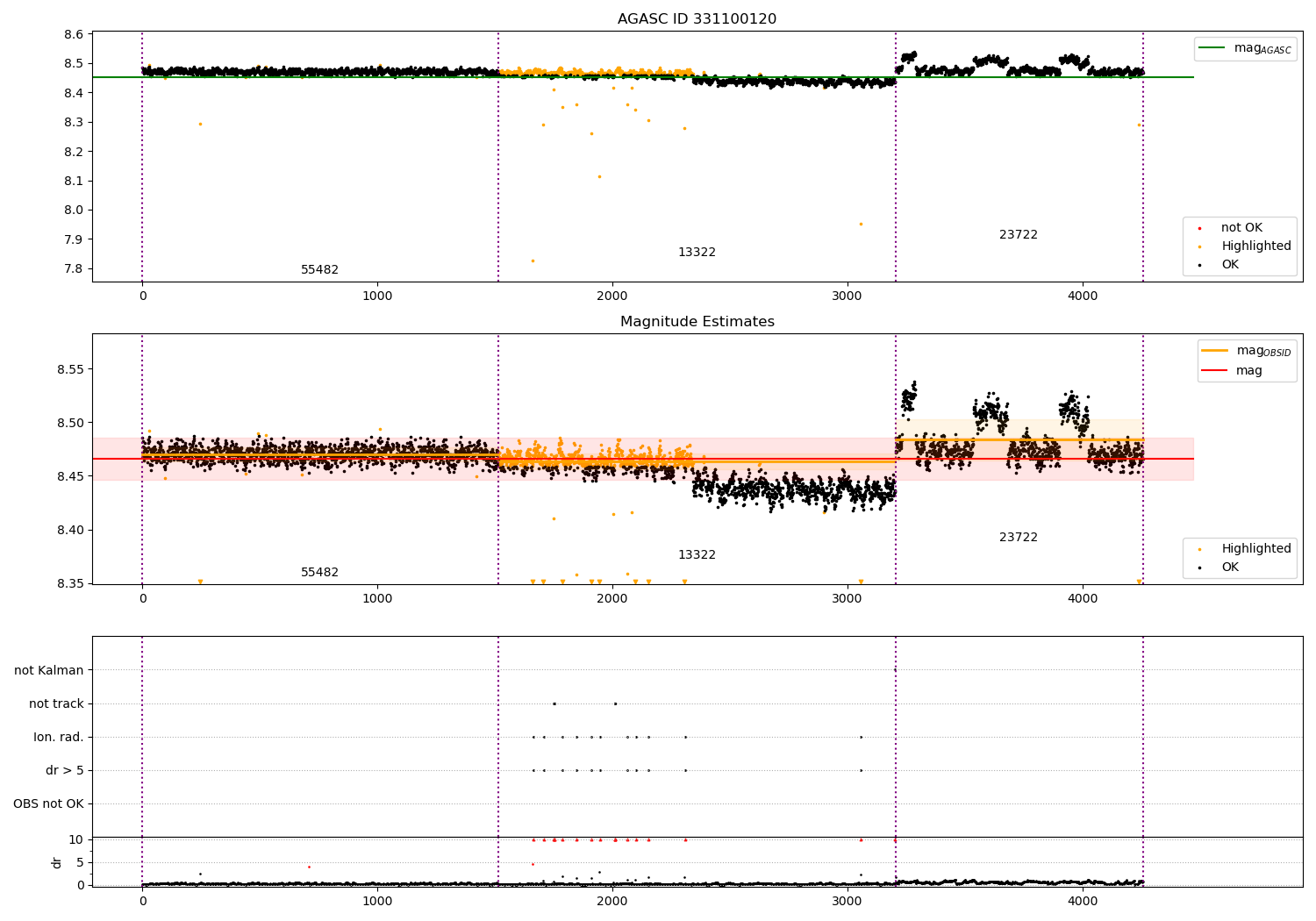
Task: Click the 5 tick on dr axis
Action: [x=80, y=862]
